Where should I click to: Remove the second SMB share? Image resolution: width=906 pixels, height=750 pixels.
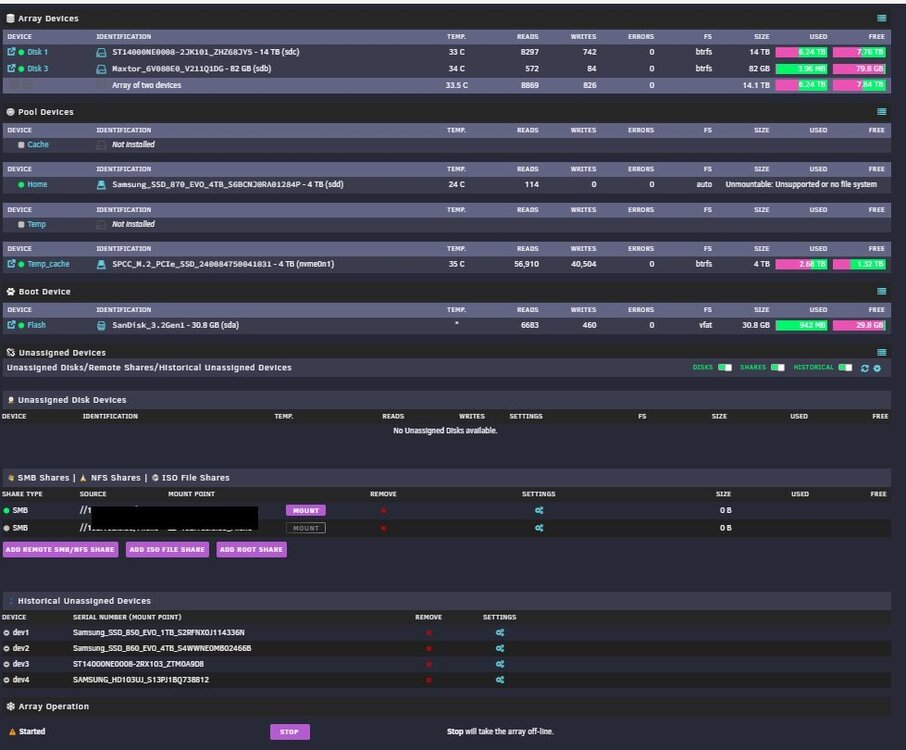point(383,528)
